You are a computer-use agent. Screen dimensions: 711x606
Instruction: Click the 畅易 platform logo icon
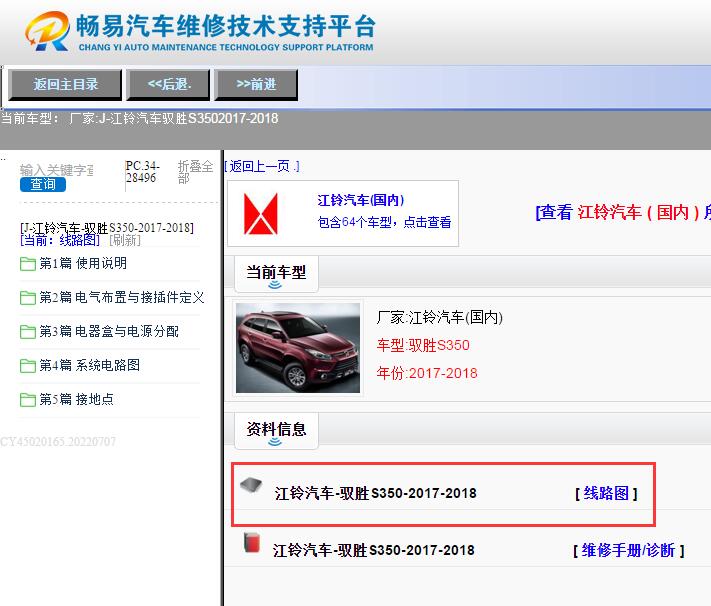tap(48, 31)
